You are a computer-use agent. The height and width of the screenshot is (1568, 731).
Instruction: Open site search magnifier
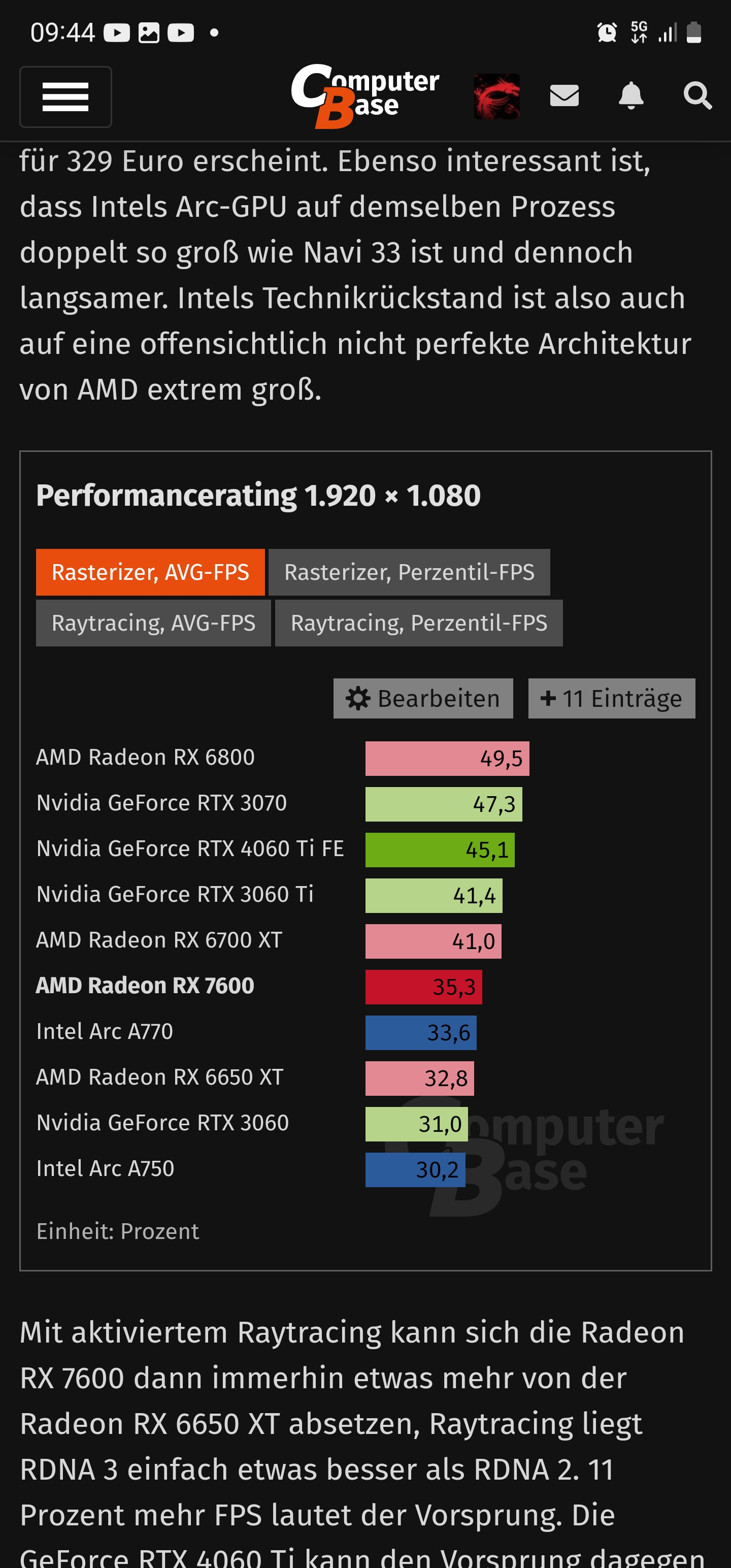pyautogui.click(x=697, y=95)
